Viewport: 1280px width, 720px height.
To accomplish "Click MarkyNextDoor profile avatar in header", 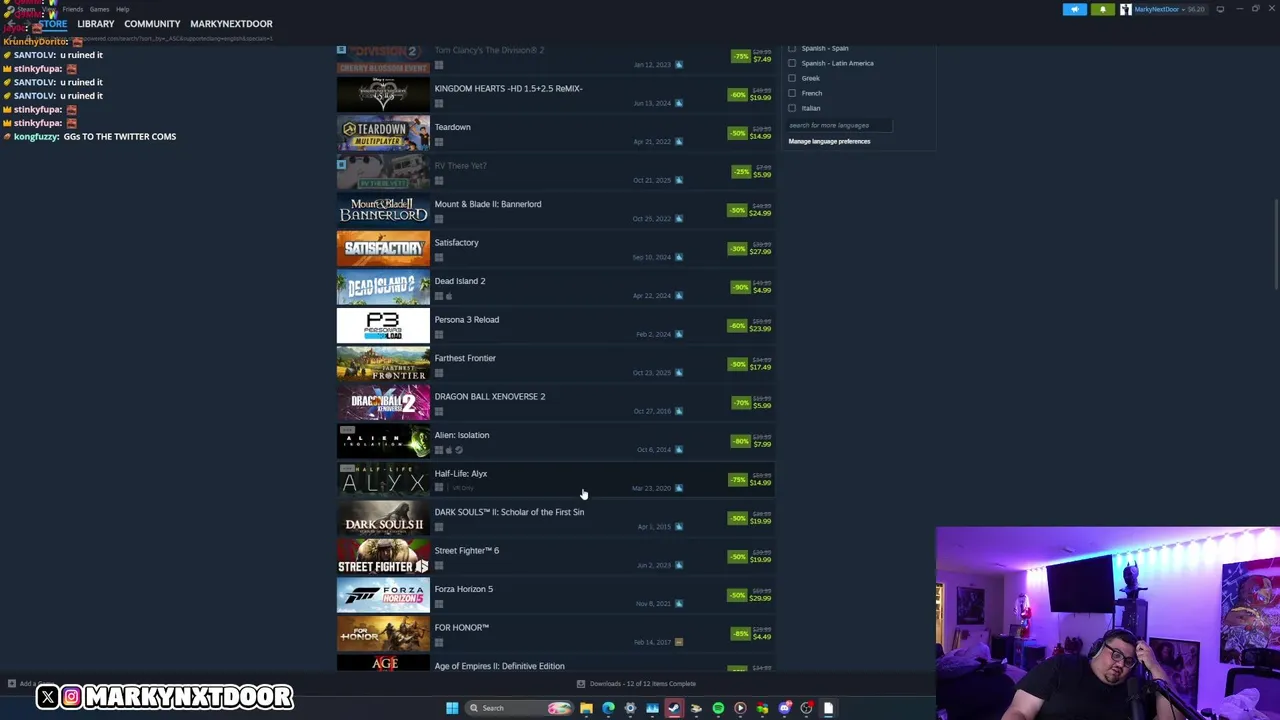I will click(1126, 9).
